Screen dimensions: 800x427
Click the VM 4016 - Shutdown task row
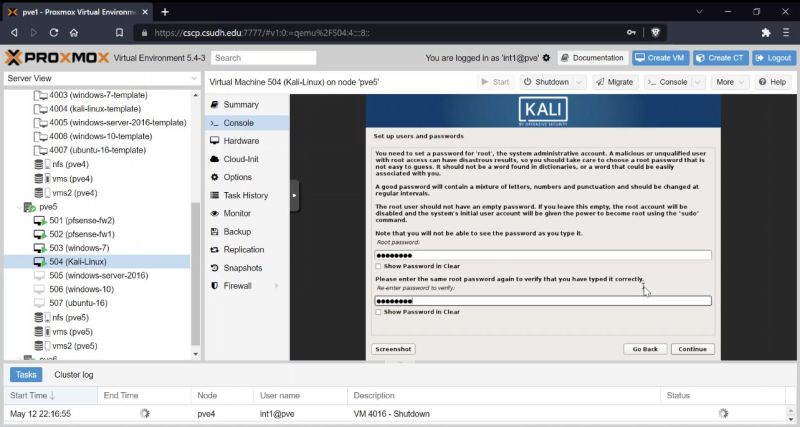[395, 414]
